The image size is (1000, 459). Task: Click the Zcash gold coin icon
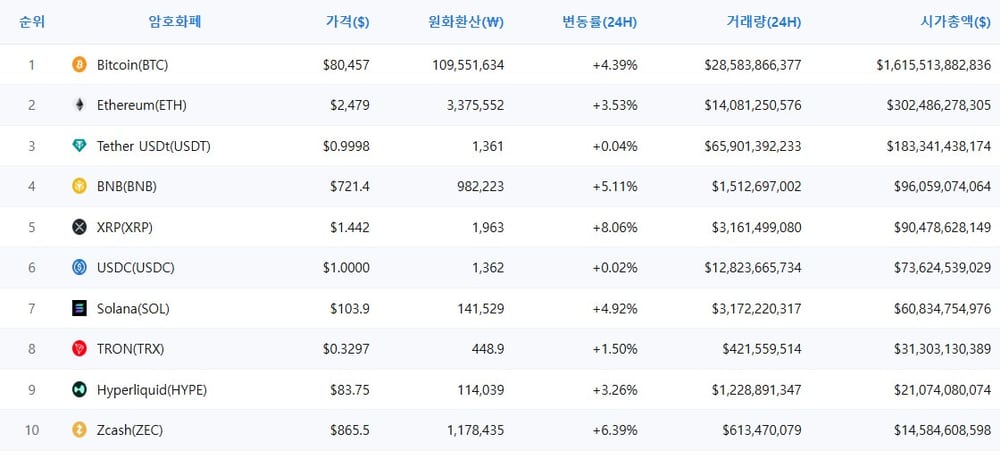click(79, 430)
